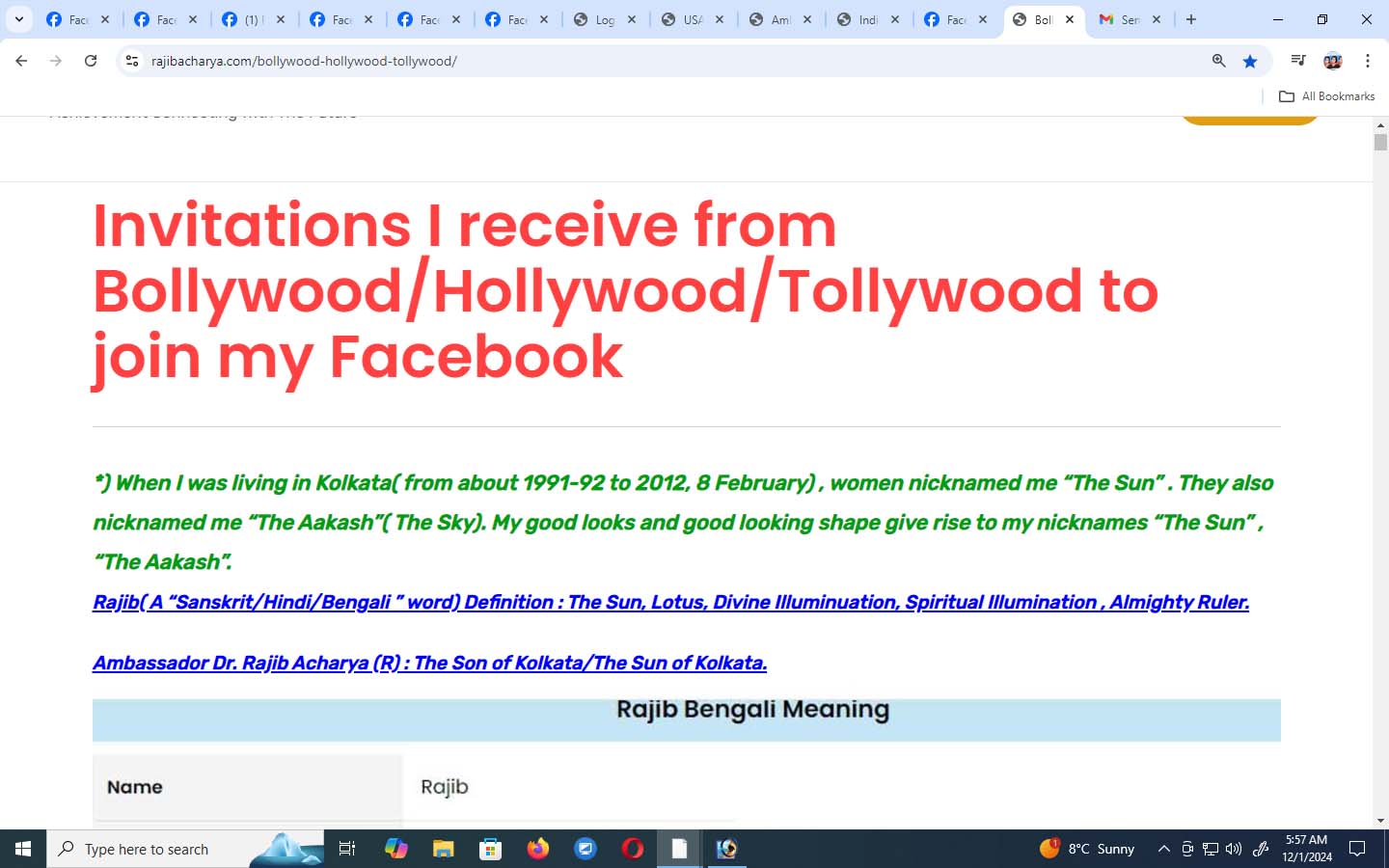Open Firefox from the taskbar
Image resolution: width=1389 pixels, height=868 pixels.
point(538,849)
